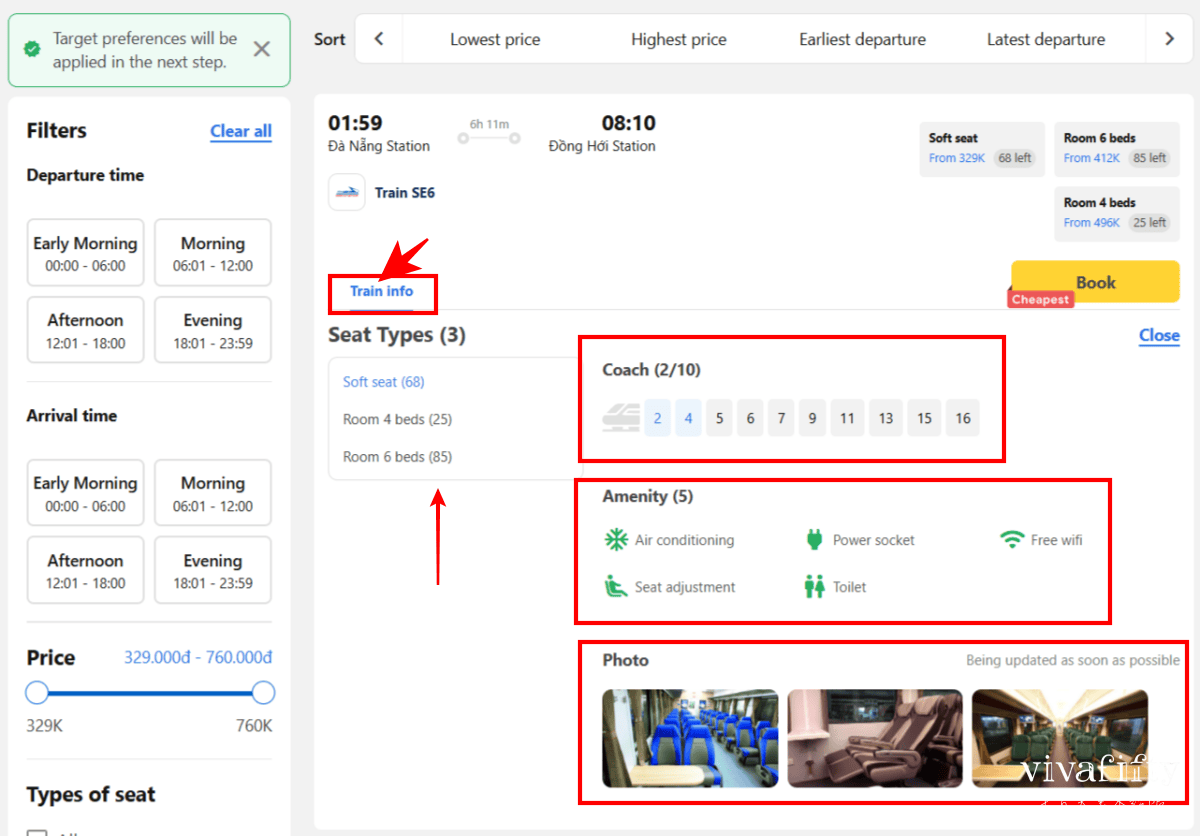The image size is (1200, 836).
Task: Sort by Latest departure
Action: [x=1046, y=40]
